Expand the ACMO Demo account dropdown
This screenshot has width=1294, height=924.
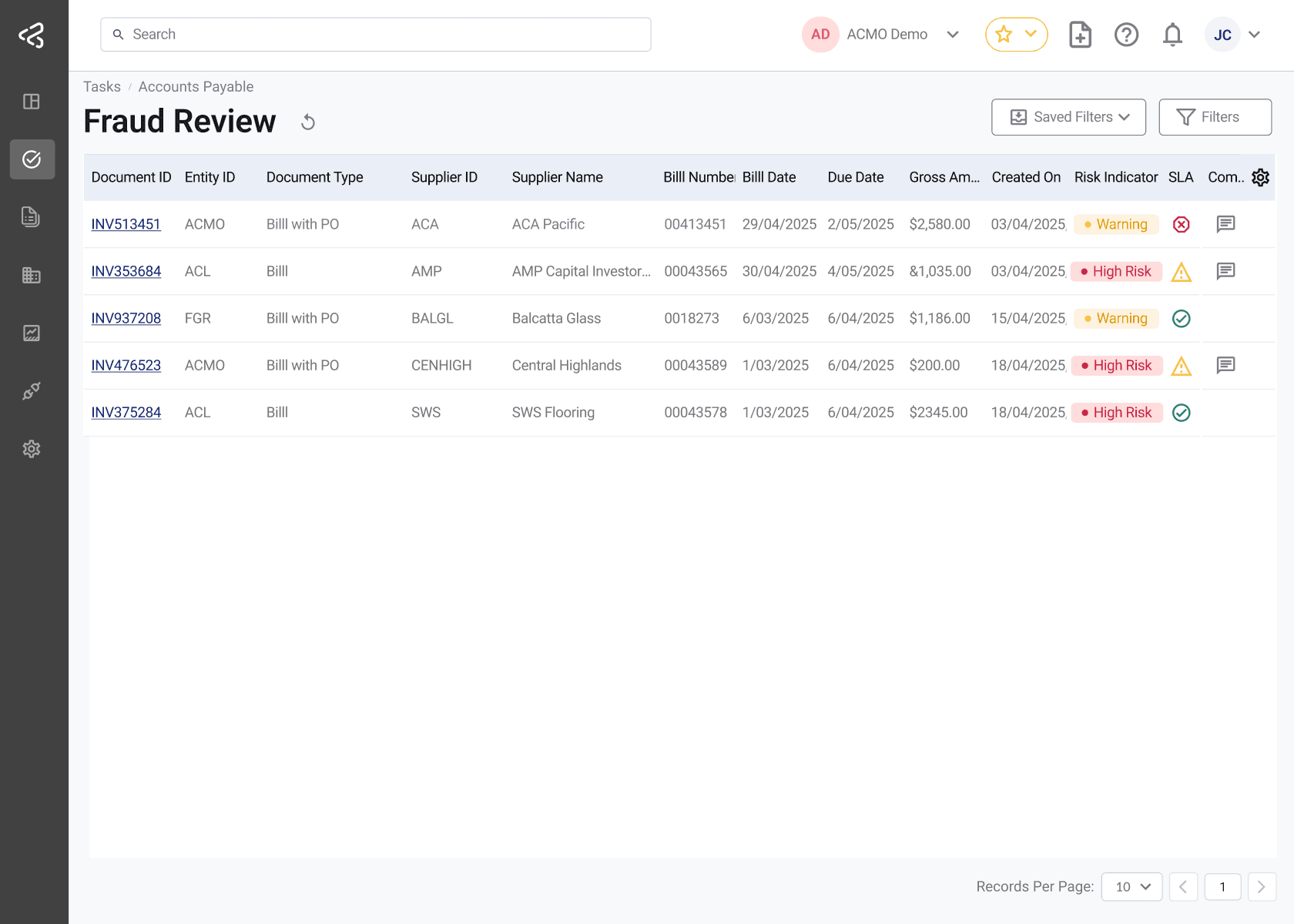pyautogui.click(x=953, y=35)
